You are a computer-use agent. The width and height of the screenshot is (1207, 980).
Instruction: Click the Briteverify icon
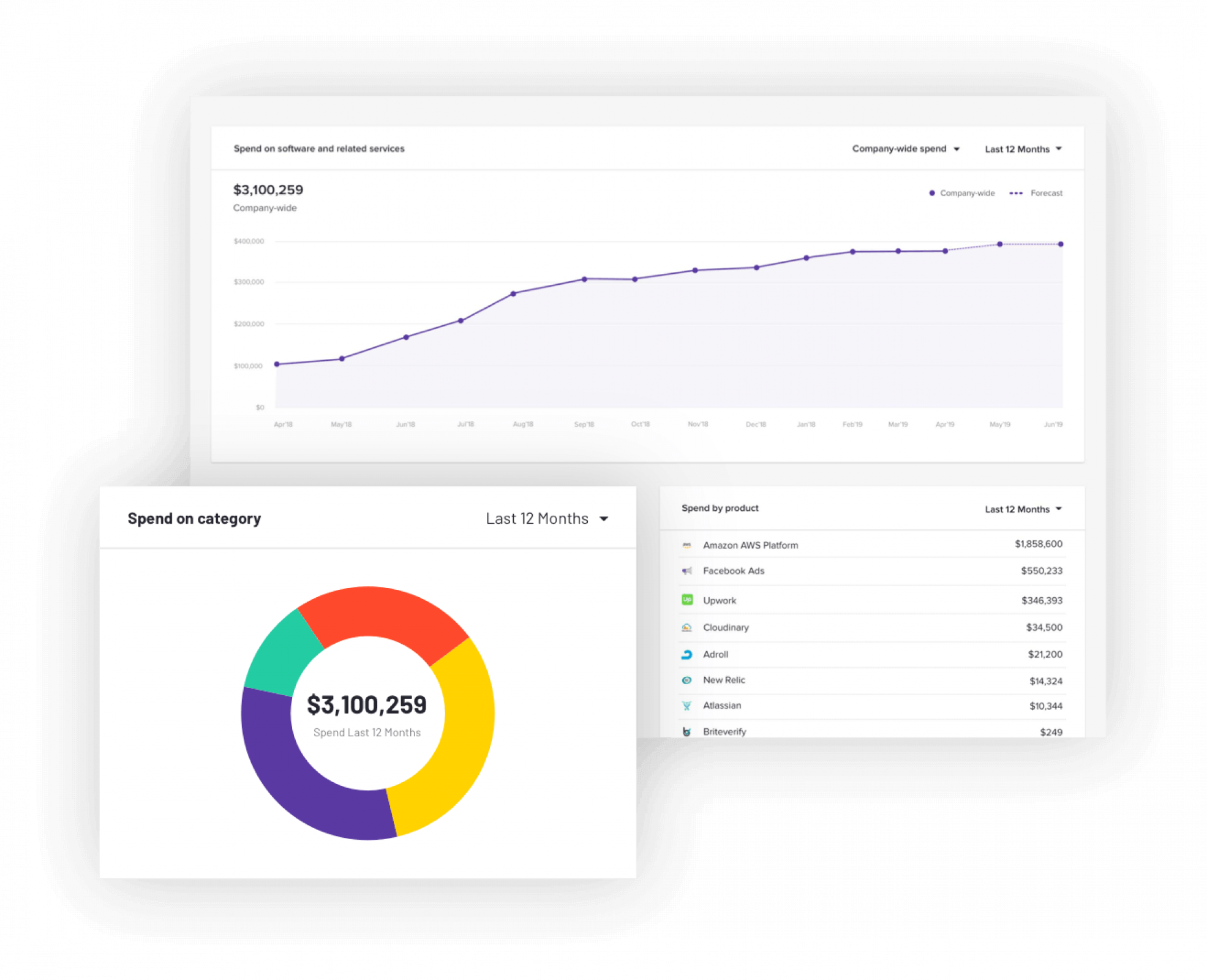click(x=686, y=731)
